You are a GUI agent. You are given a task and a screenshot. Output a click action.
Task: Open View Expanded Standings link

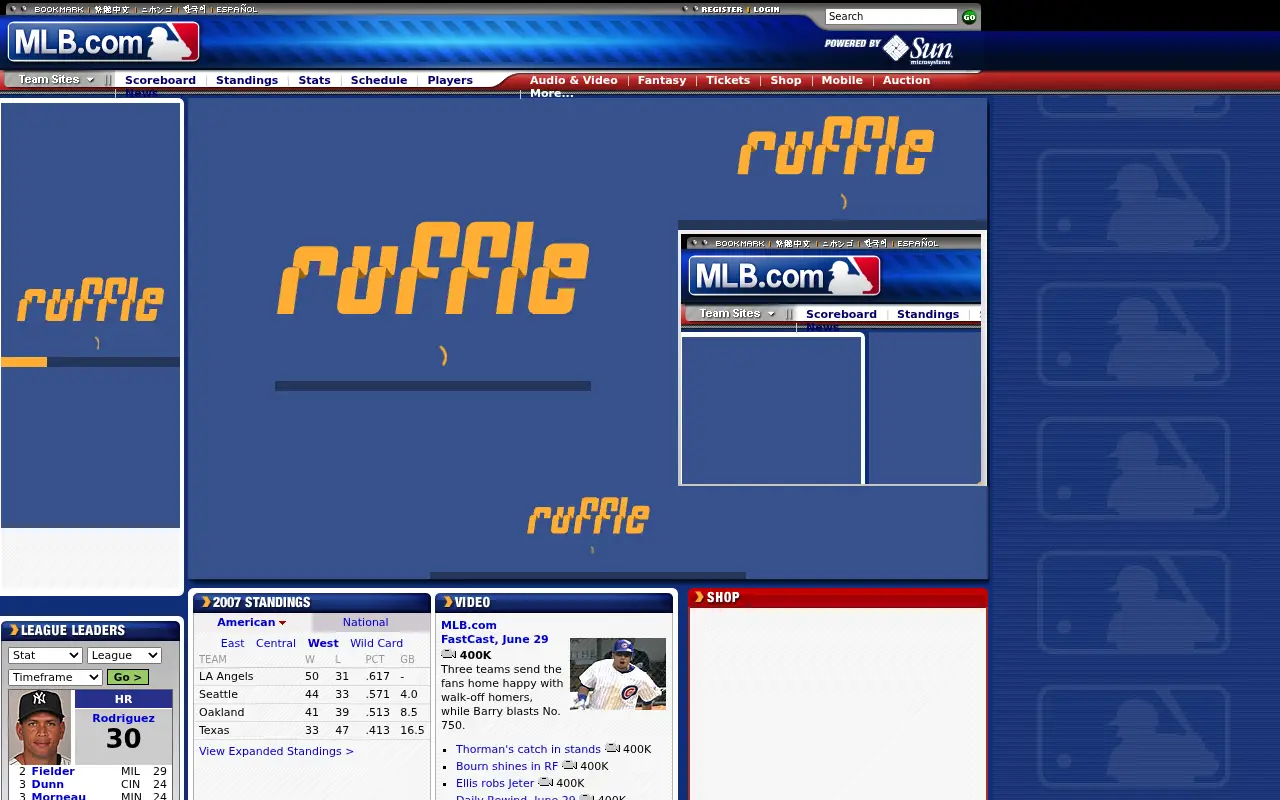pos(276,751)
